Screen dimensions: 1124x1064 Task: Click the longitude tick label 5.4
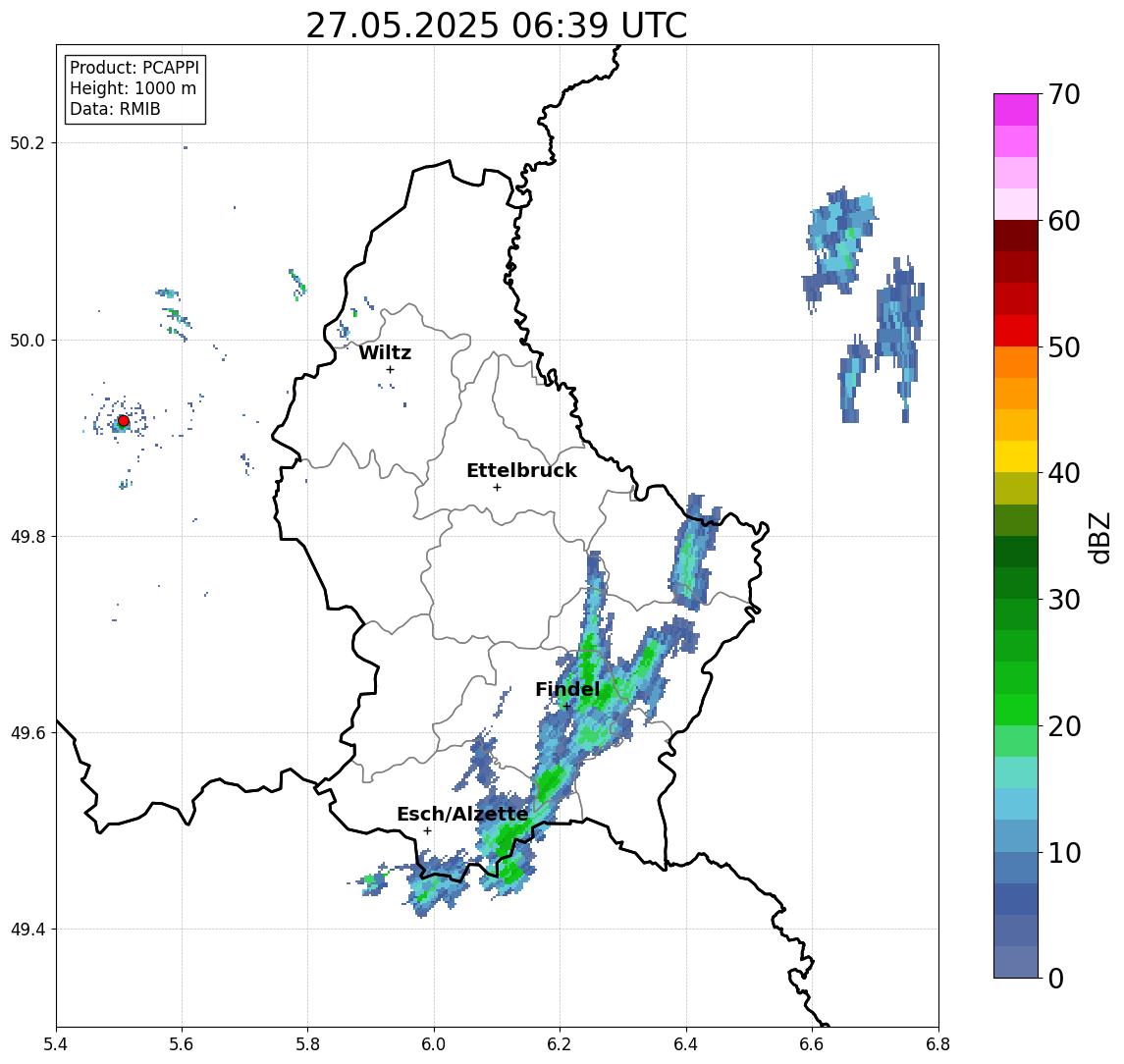pos(56,1044)
